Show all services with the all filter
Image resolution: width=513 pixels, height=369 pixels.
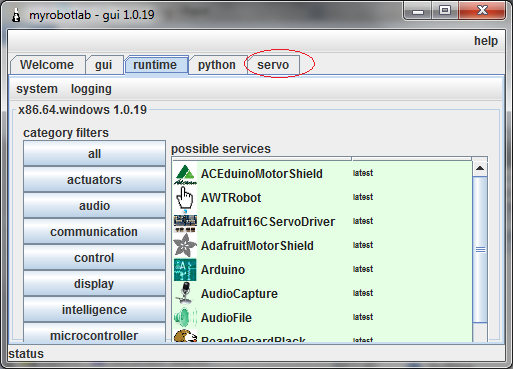click(x=94, y=154)
